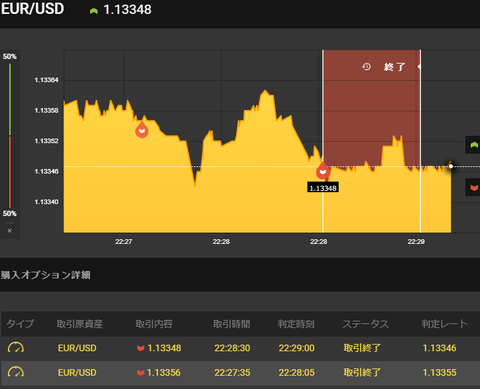Click EUR/USD in the first trade row
480x389 pixels.
77,348
